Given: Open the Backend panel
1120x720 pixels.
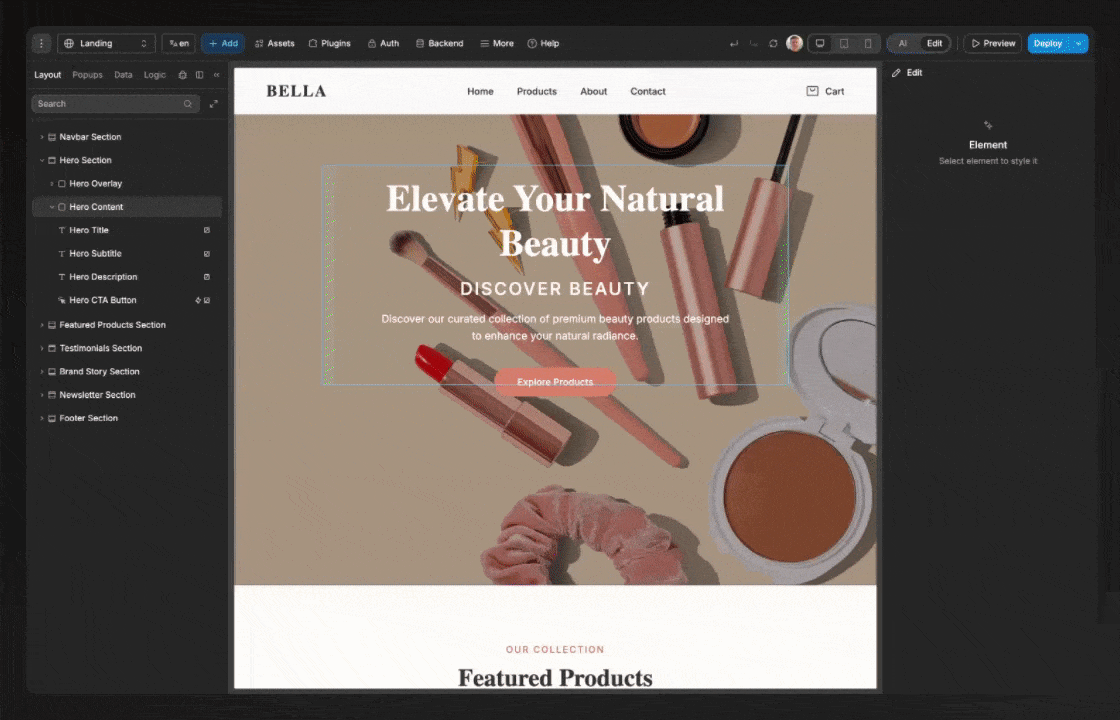Looking at the screenshot, I should [439, 43].
